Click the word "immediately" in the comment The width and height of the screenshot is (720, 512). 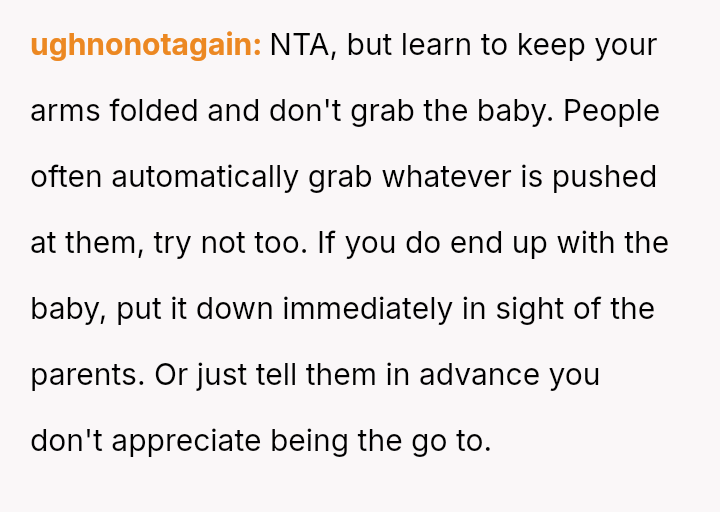point(367,310)
